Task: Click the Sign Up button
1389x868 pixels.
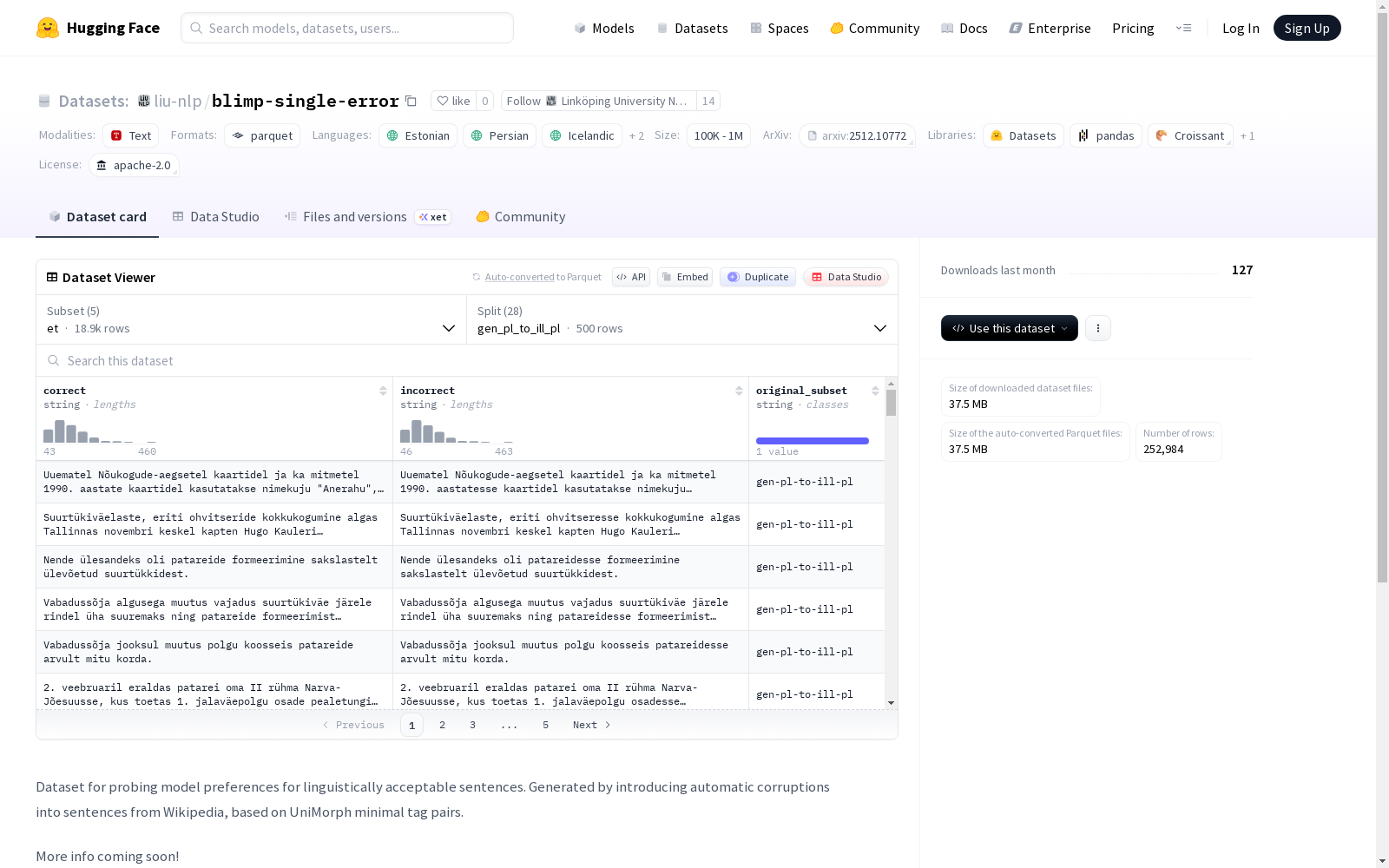Action: 1307,28
